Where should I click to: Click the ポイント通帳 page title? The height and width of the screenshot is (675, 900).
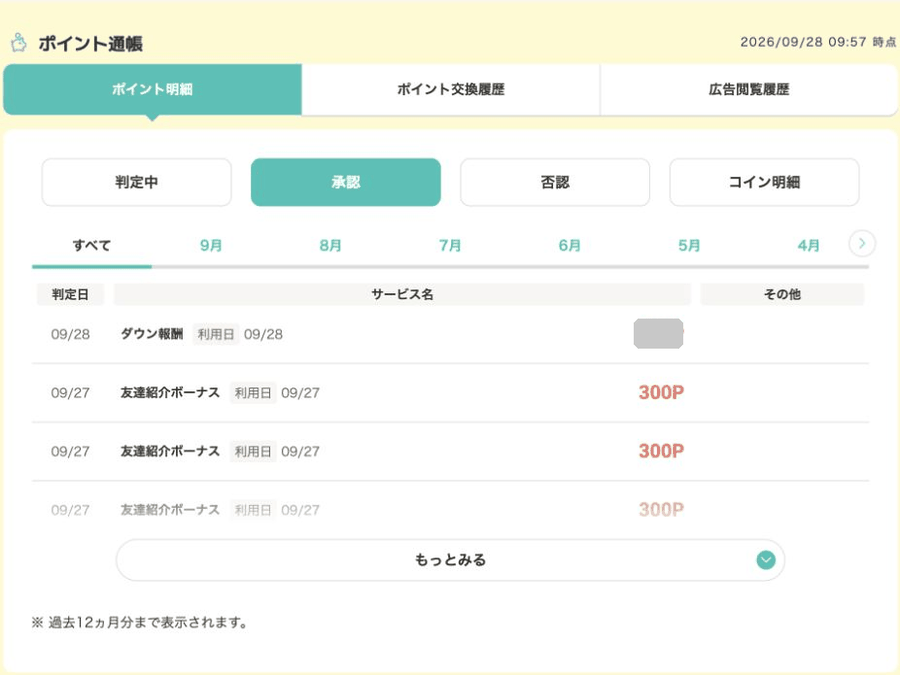point(90,44)
